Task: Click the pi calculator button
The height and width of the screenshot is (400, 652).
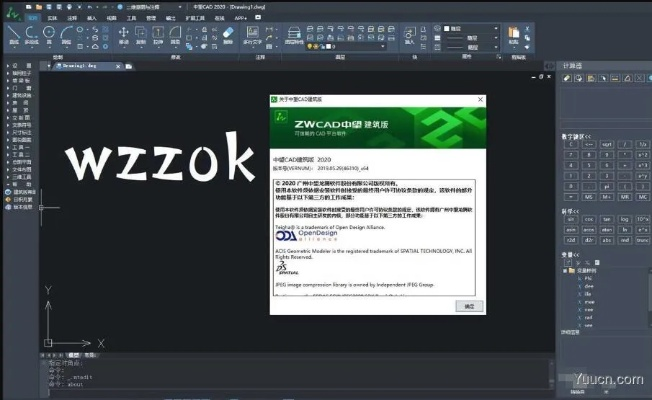Action: pyautogui.click(x=607, y=186)
